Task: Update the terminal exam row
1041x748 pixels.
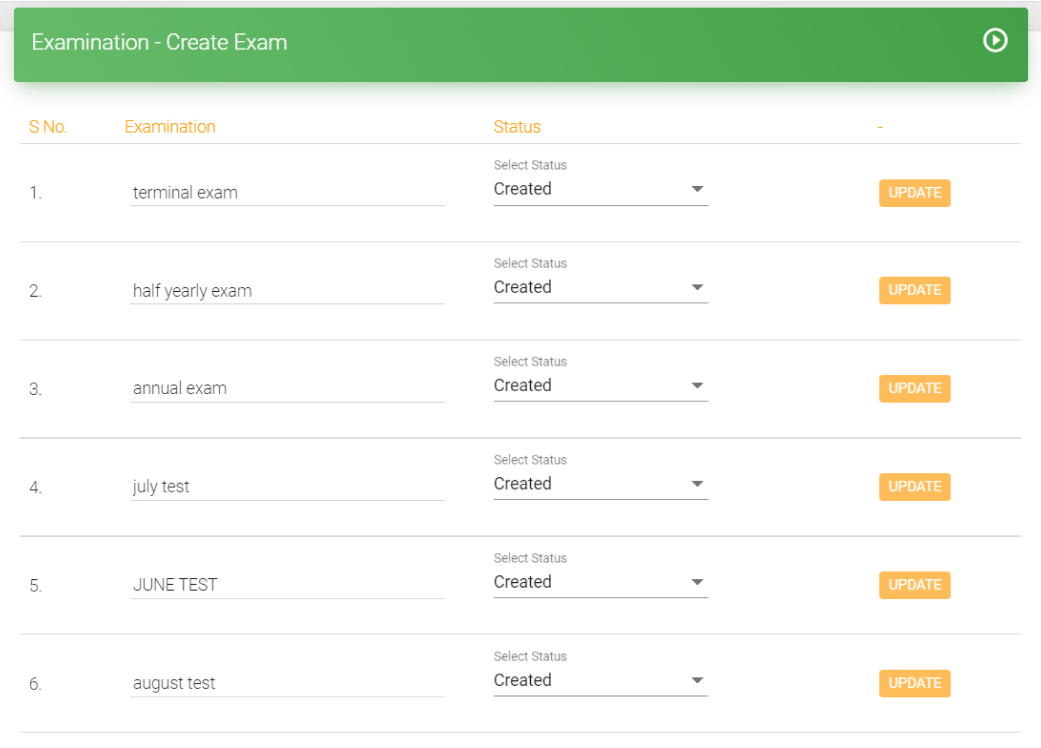Action: pyautogui.click(x=914, y=192)
